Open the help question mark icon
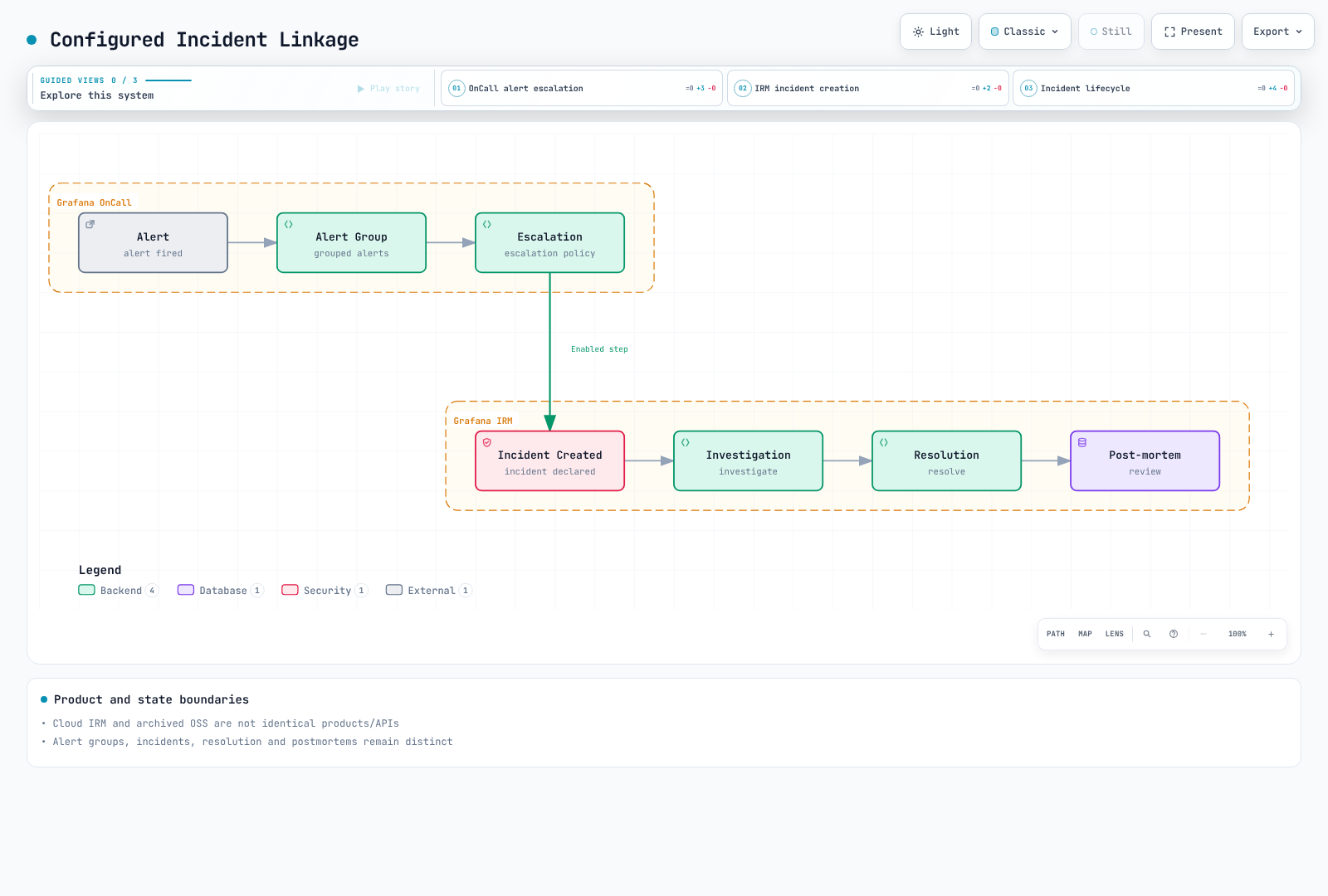Image resolution: width=1328 pixels, height=896 pixels. tap(1174, 634)
